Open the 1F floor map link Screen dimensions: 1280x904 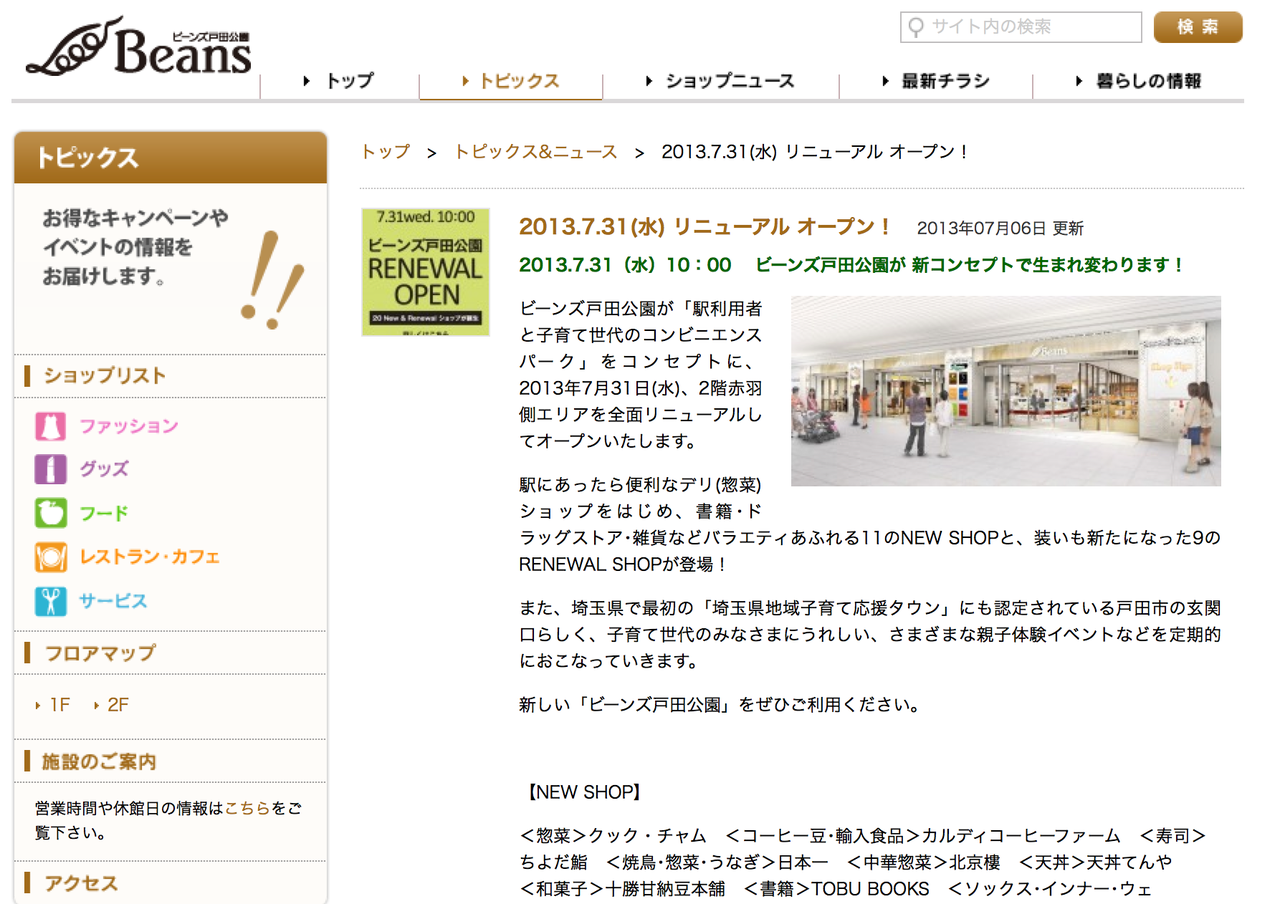58,705
